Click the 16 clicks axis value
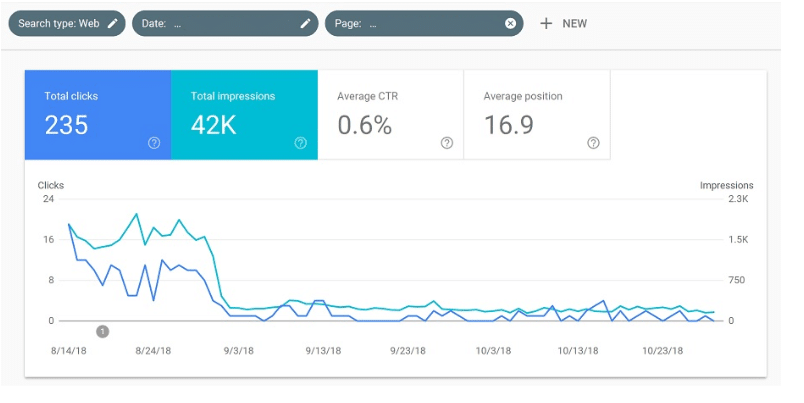The image size is (804, 403). [x=48, y=239]
